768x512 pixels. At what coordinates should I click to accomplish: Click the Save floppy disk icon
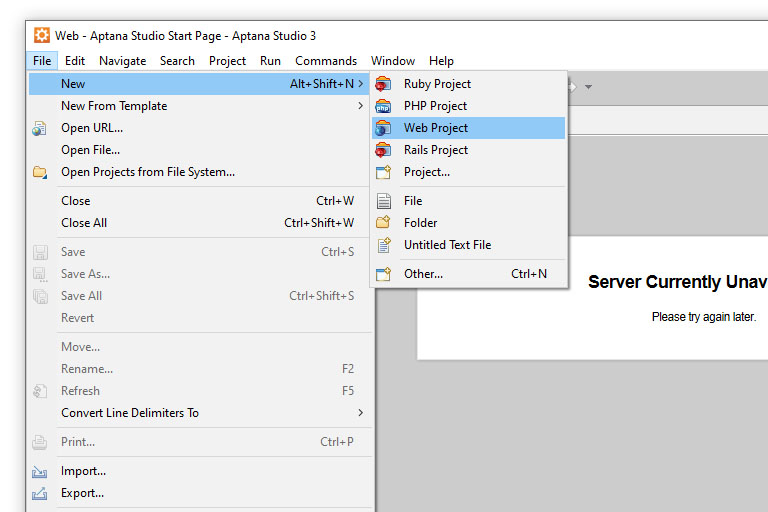point(40,252)
